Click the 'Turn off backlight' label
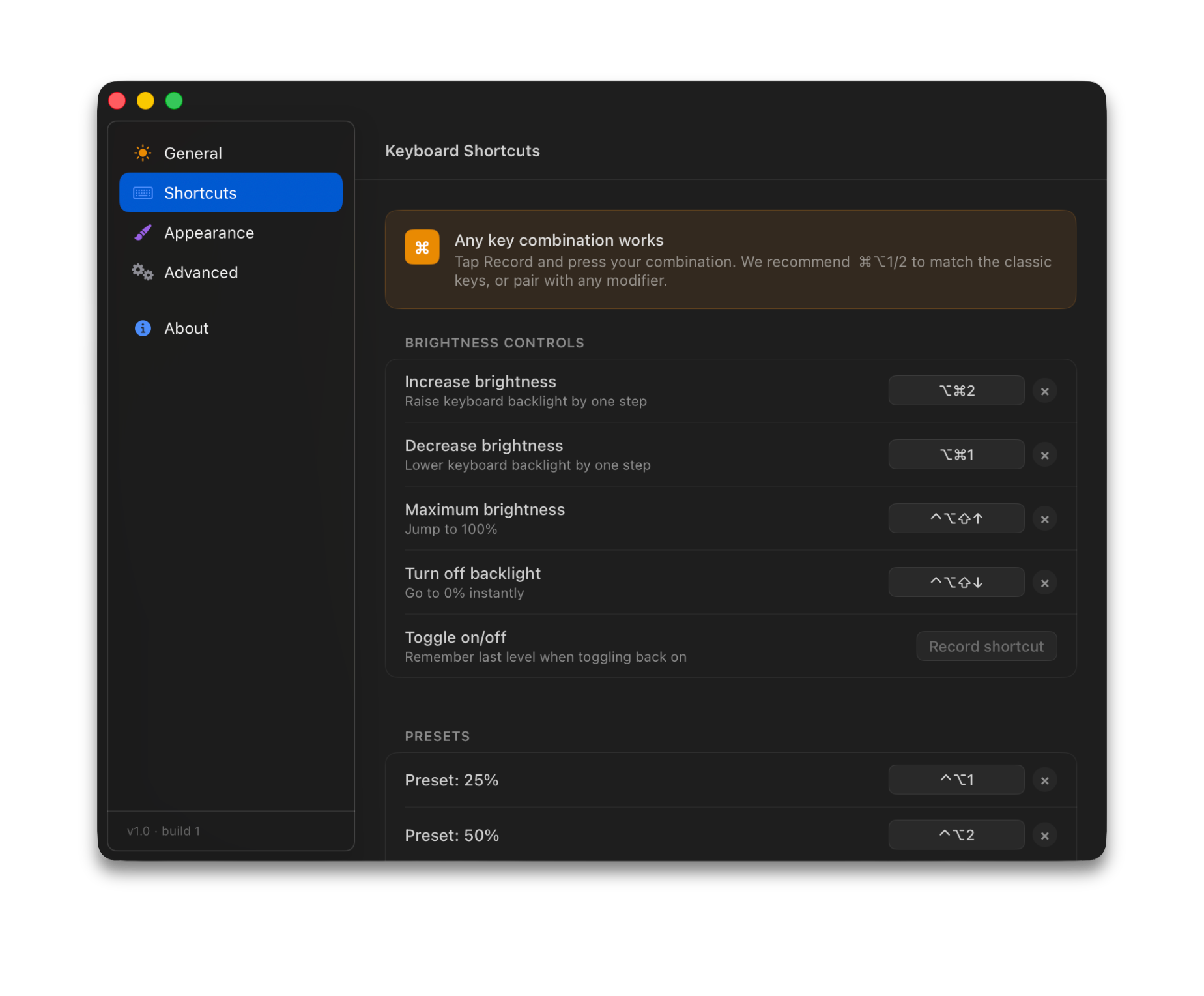The width and height of the screenshot is (1204, 996). click(473, 574)
